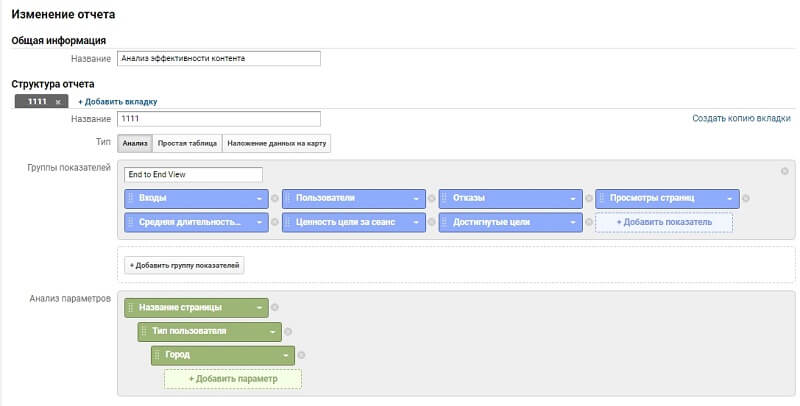Close the 1111 tab with its x
This screenshot has width=800, height=406.
[x=58, y=102]
